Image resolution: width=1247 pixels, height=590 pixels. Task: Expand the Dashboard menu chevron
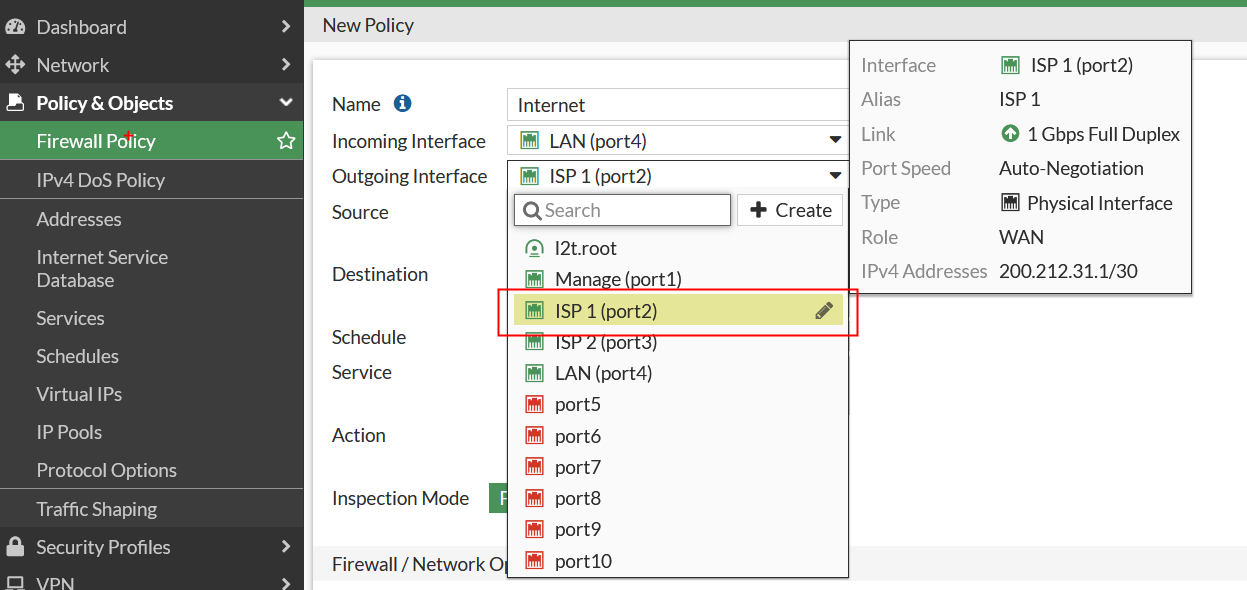click(286, 27)
